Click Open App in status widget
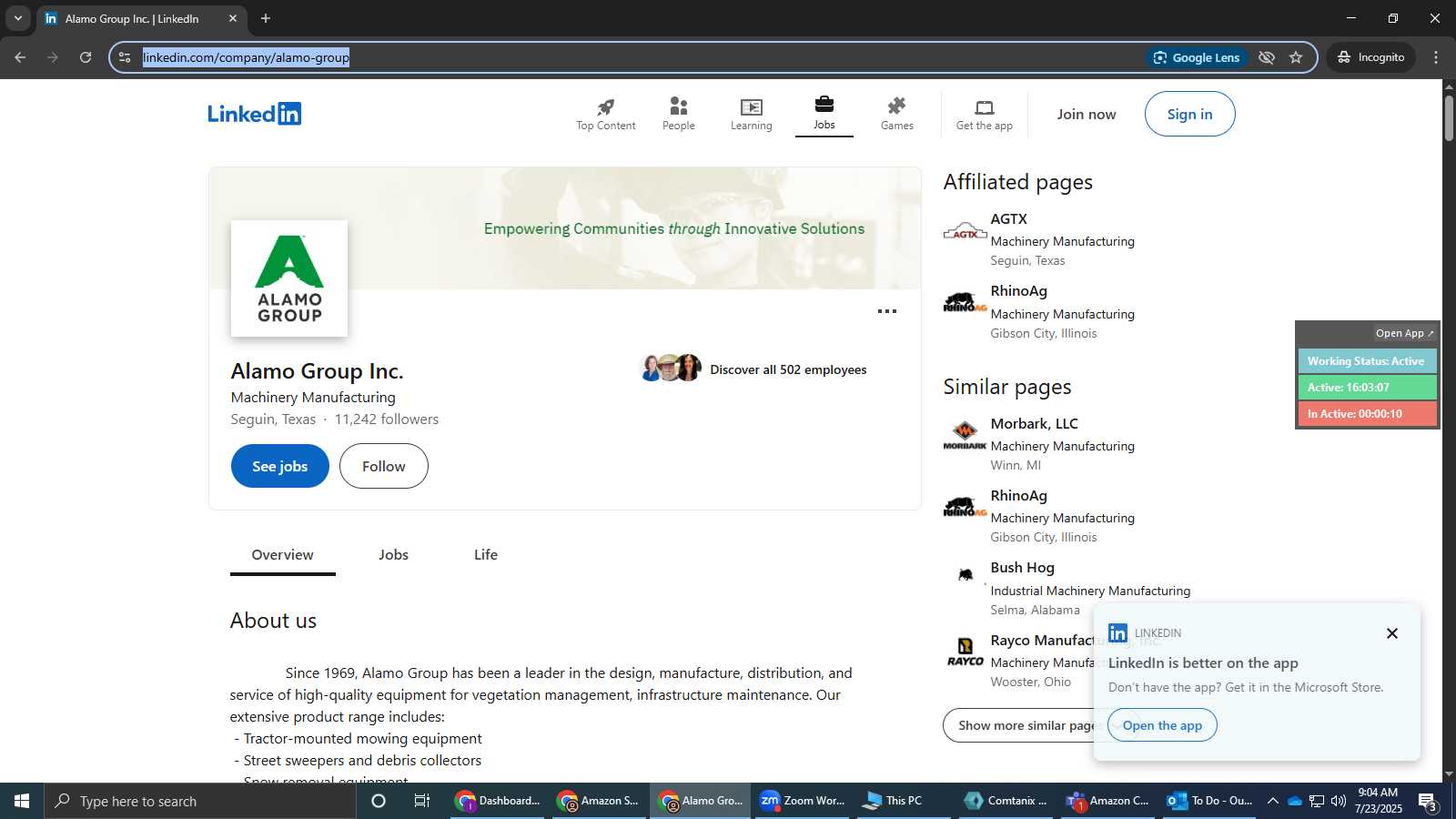The width and height of the screenshot is (1456, 819). click(x=1404, y=333)
